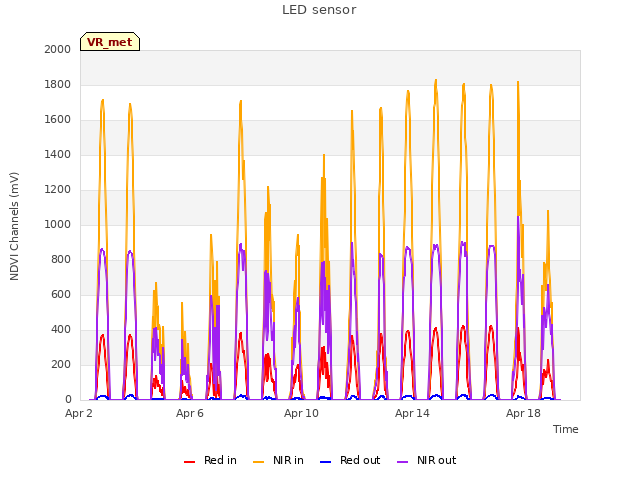The image size is (640, 480).
Task: Click the Apr 14 x-axis tick label
Action: click(412, 413)
